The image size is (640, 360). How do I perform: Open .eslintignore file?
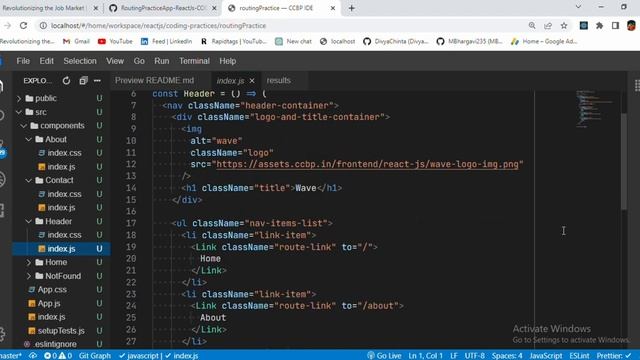55,344
